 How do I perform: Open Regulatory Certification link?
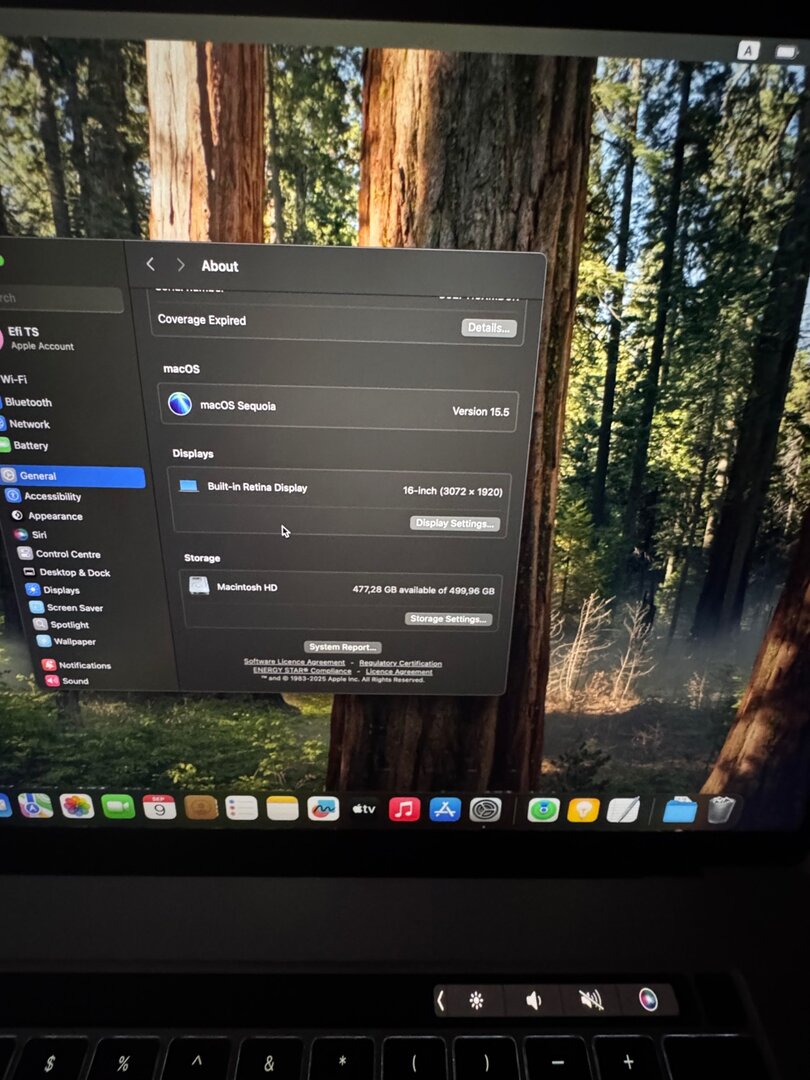[400, 663]
